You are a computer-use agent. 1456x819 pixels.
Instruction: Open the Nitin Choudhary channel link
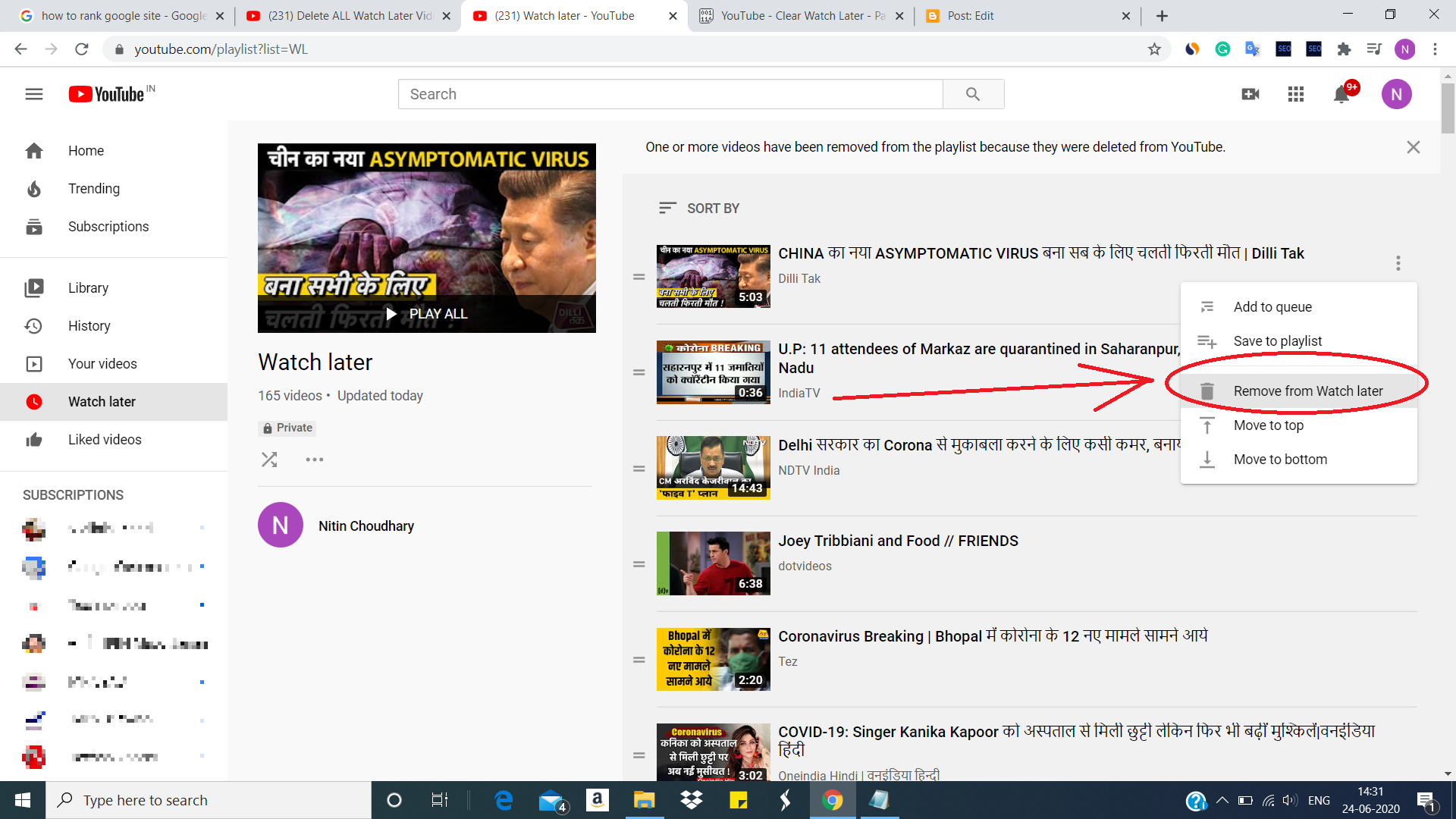[366, 526]
